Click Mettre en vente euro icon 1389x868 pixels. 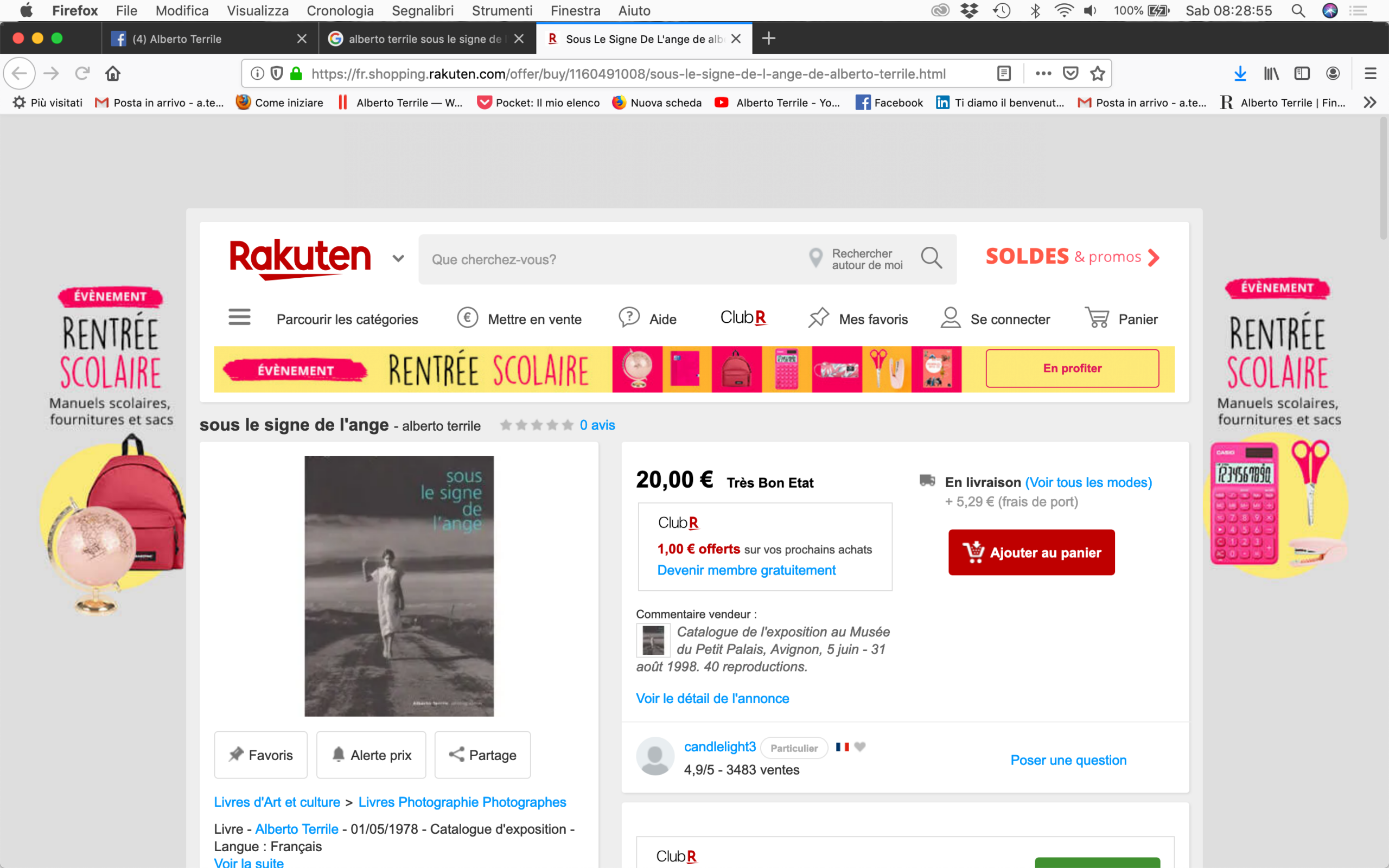(467, 317)
